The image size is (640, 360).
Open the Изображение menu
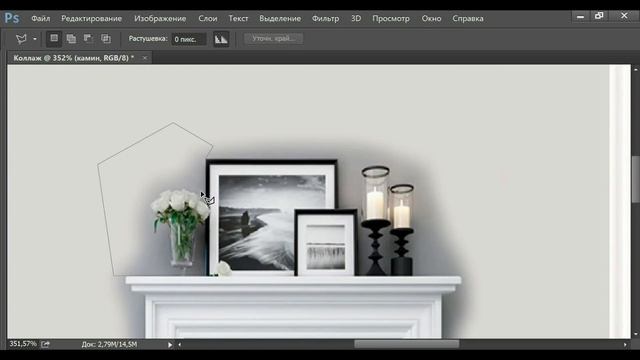click(x=160, y=18)
